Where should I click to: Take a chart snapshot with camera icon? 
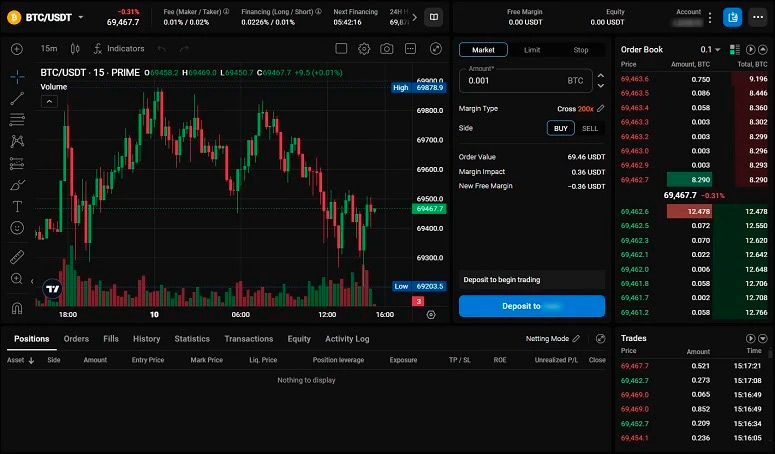[x=387, y=48]
